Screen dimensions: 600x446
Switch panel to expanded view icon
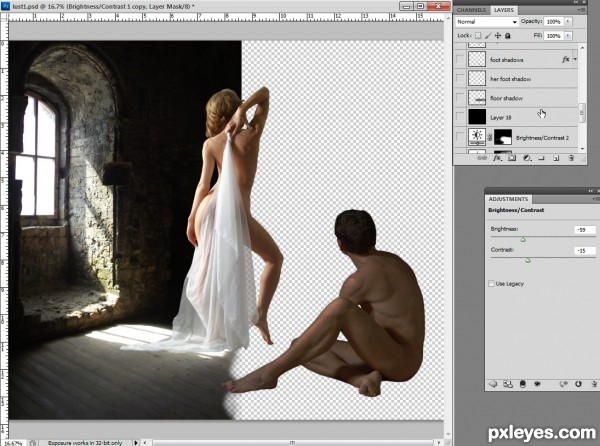(x=508, y=384)
